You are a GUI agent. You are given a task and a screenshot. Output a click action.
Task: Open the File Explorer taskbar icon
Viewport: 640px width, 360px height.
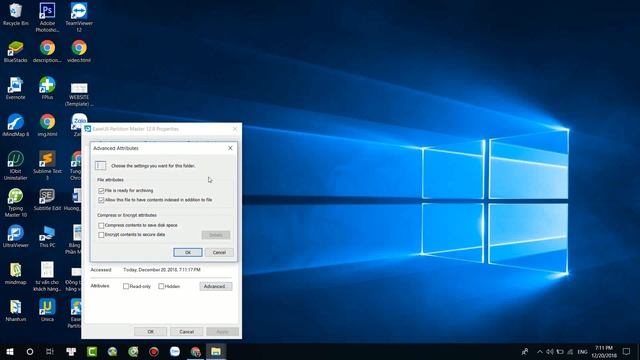click(x=216, y=351)
